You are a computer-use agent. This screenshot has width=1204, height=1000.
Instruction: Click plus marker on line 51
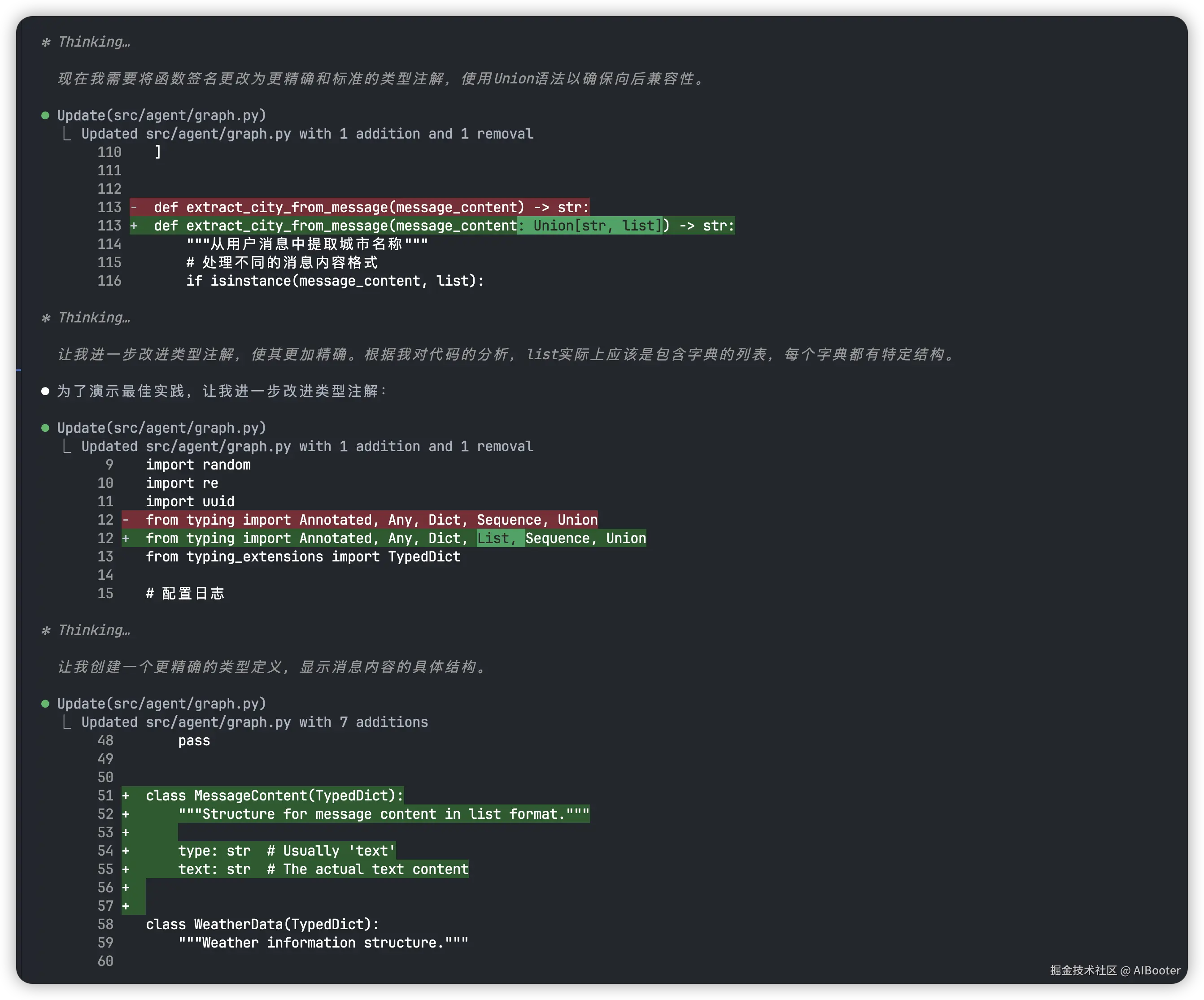point(126,796)
